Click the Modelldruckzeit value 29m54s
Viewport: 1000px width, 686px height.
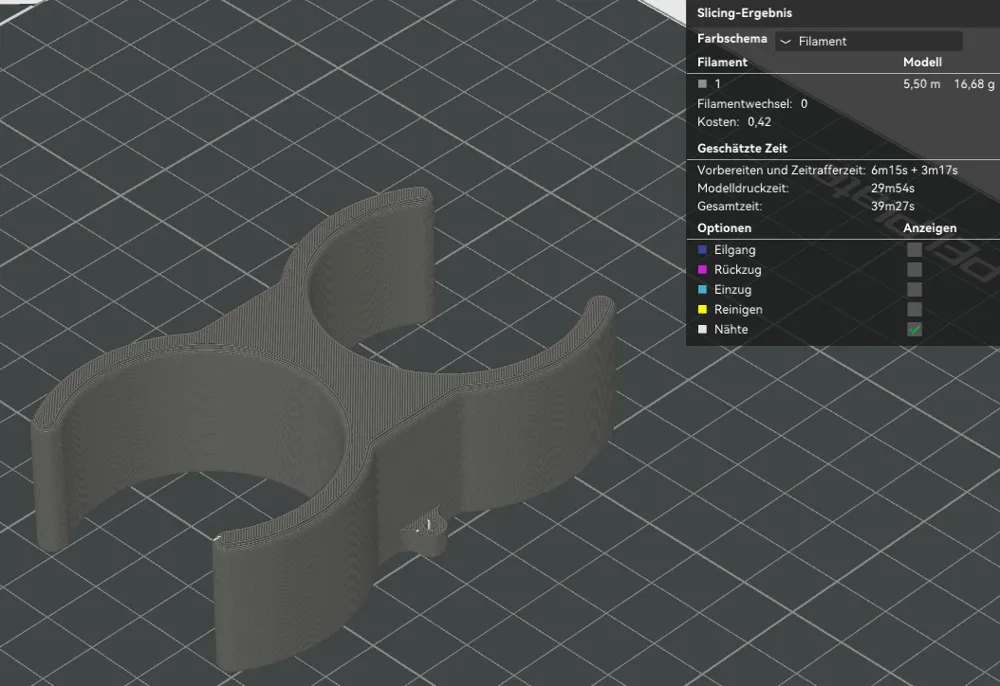click(x=893, y=188)
